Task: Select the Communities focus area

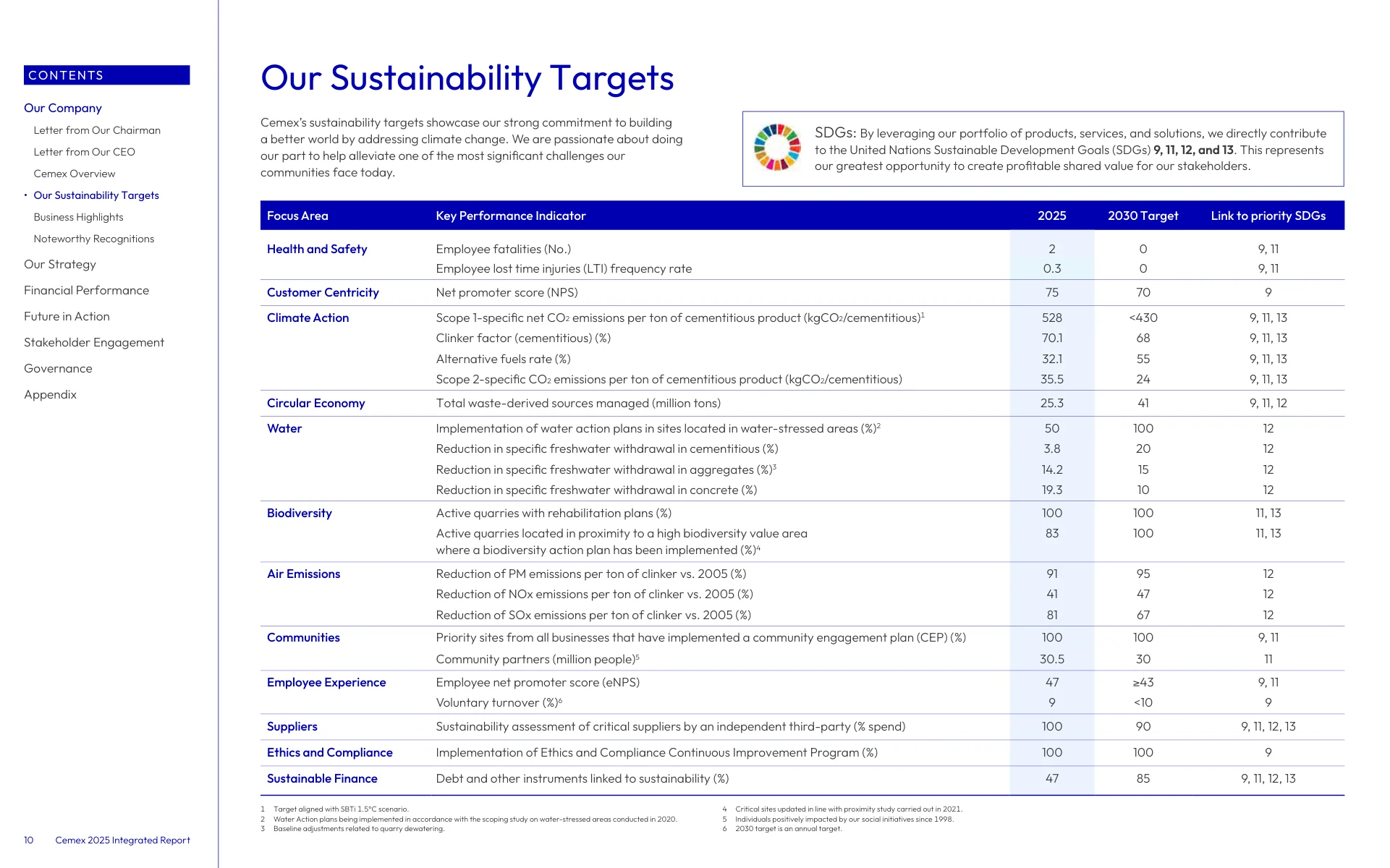Action: click(x=303, y=637)
